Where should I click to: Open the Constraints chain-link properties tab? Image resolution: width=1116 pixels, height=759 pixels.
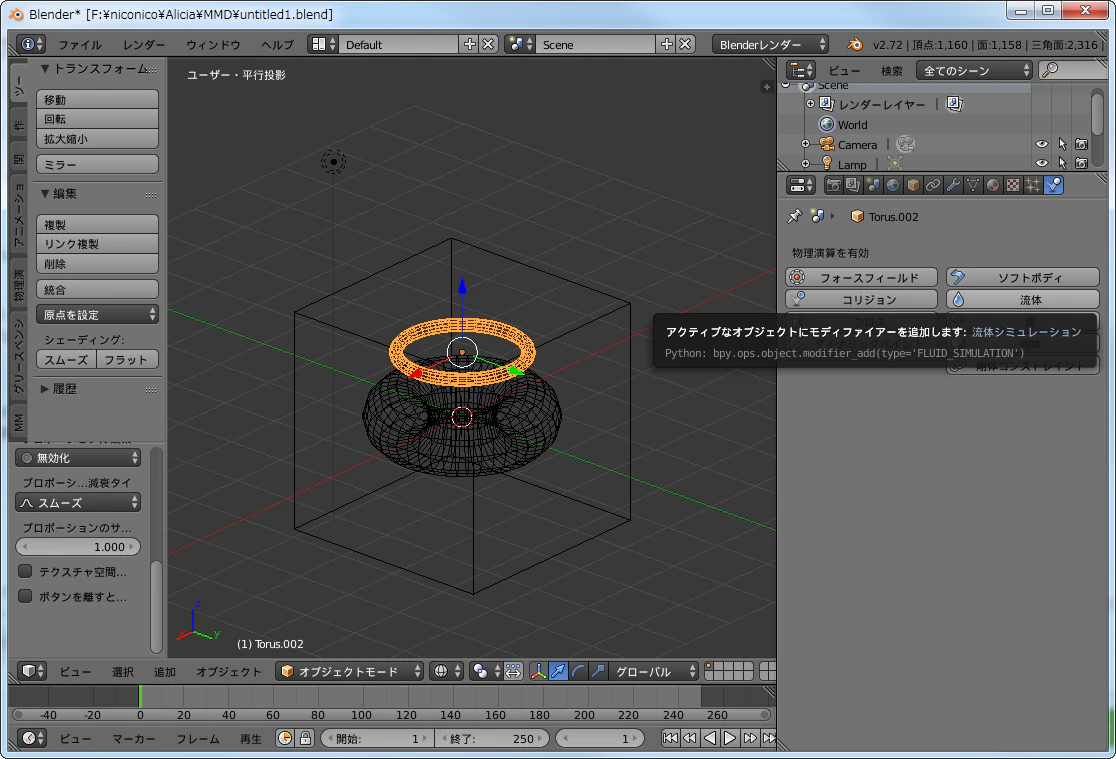[x=933, y=186]
